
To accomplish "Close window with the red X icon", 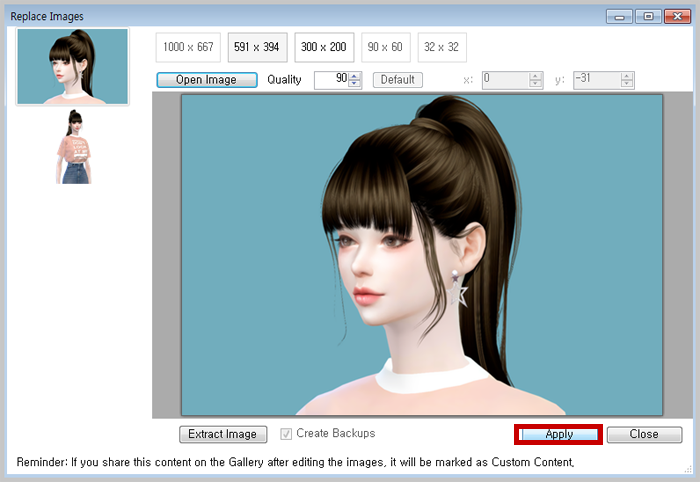I will (677, 17).
